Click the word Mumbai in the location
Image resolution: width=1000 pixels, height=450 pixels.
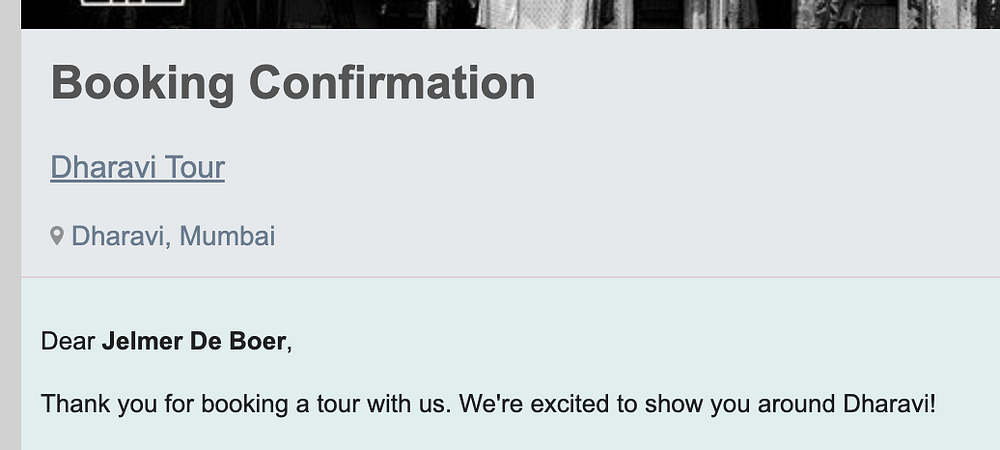(x=227, y=236)
